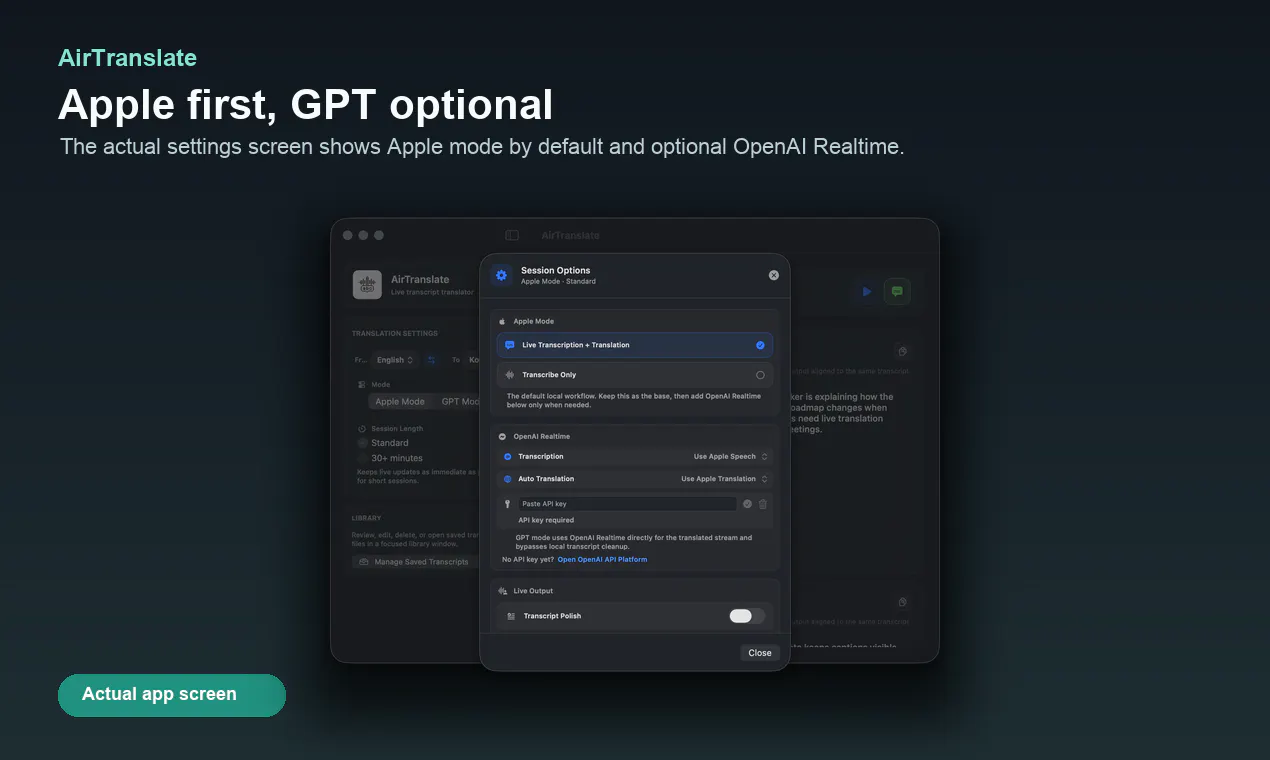
Task: Click the icon beside Transcript Polish
Action: (x=511, y=616)
